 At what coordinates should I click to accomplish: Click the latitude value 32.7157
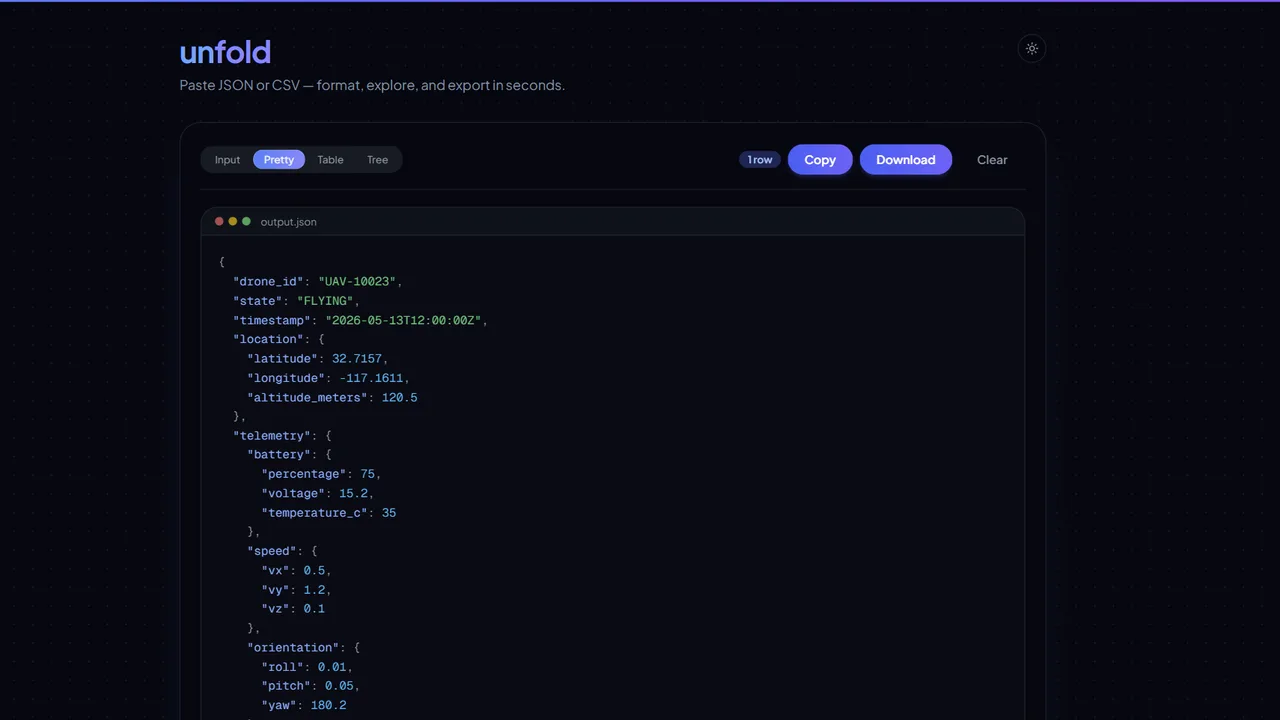357,359
